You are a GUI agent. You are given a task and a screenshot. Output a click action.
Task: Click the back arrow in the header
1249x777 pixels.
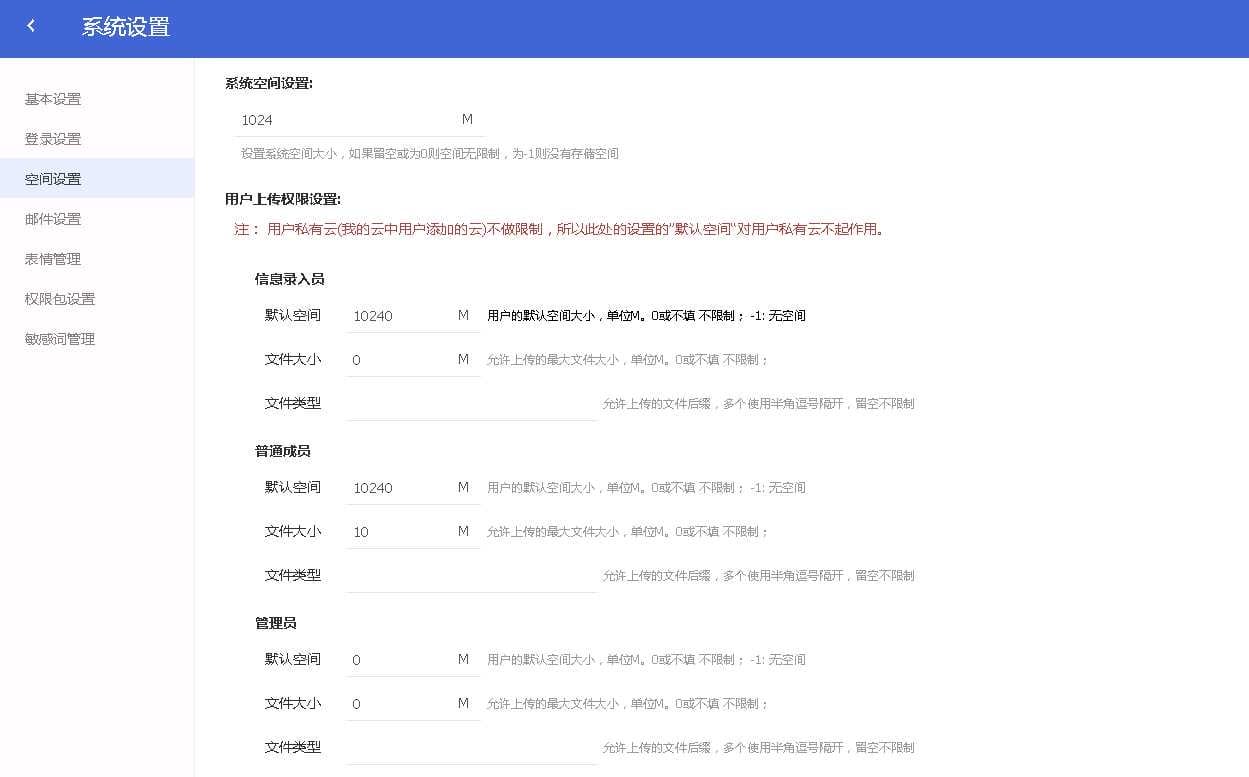click(x=32, y=25)
